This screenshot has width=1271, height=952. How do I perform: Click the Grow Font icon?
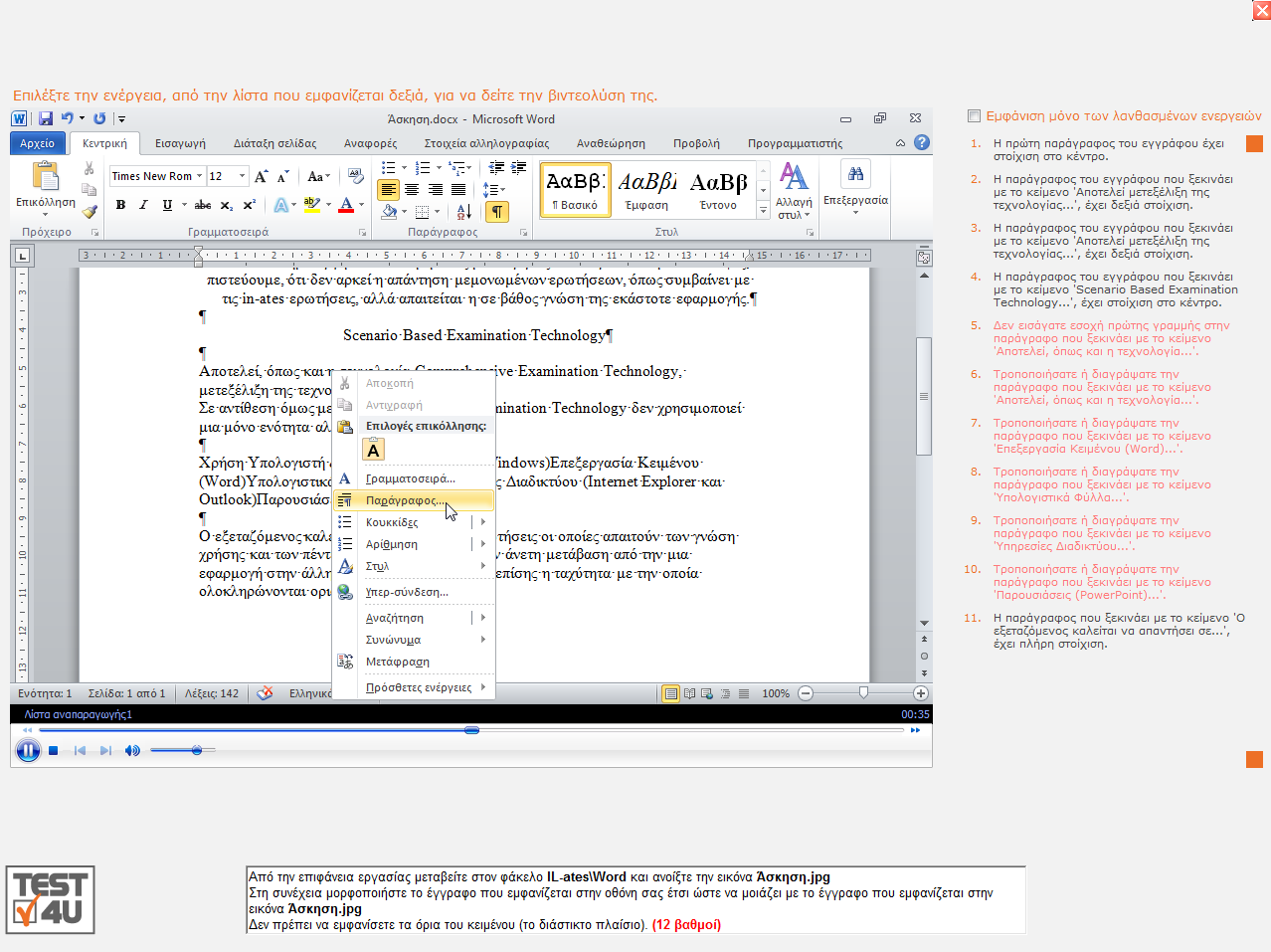[x=262, y=176]
